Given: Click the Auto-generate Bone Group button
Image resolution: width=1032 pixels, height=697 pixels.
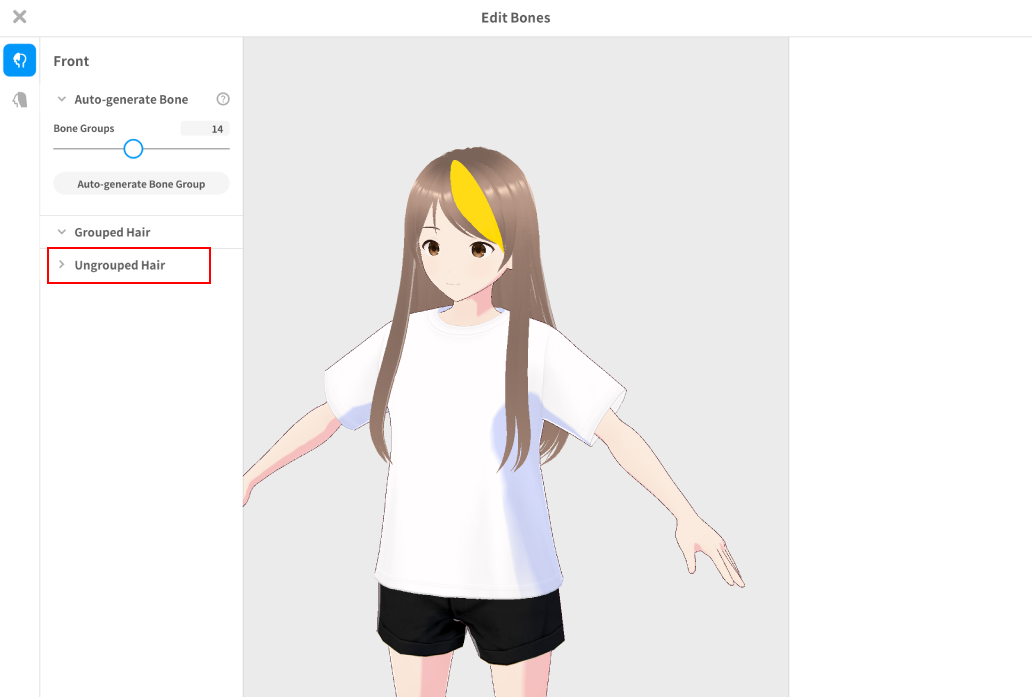Looking at the screenshot, I should [x=141, y=184].
